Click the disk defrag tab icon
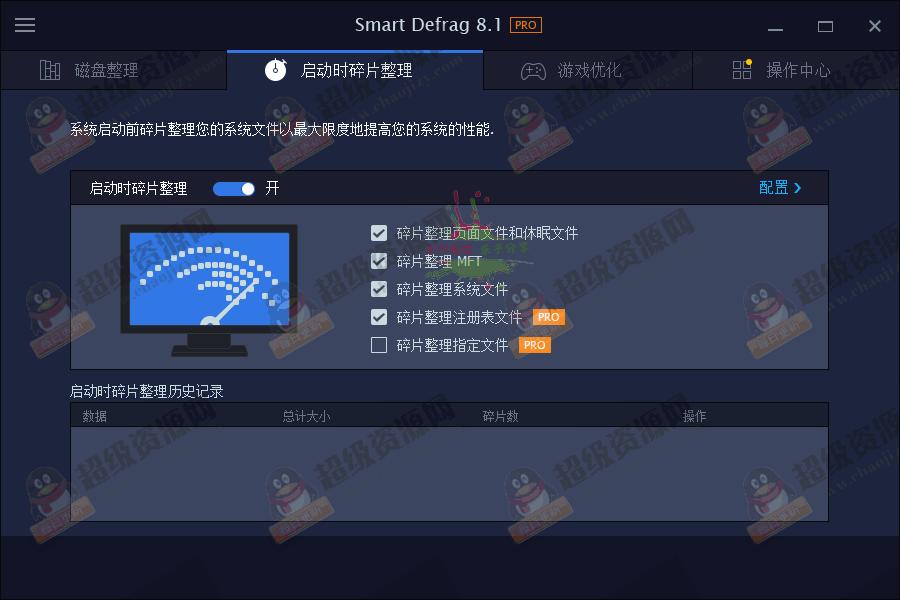Image resolution: width=900 pixels, height=600 pixels. point(50,70)
